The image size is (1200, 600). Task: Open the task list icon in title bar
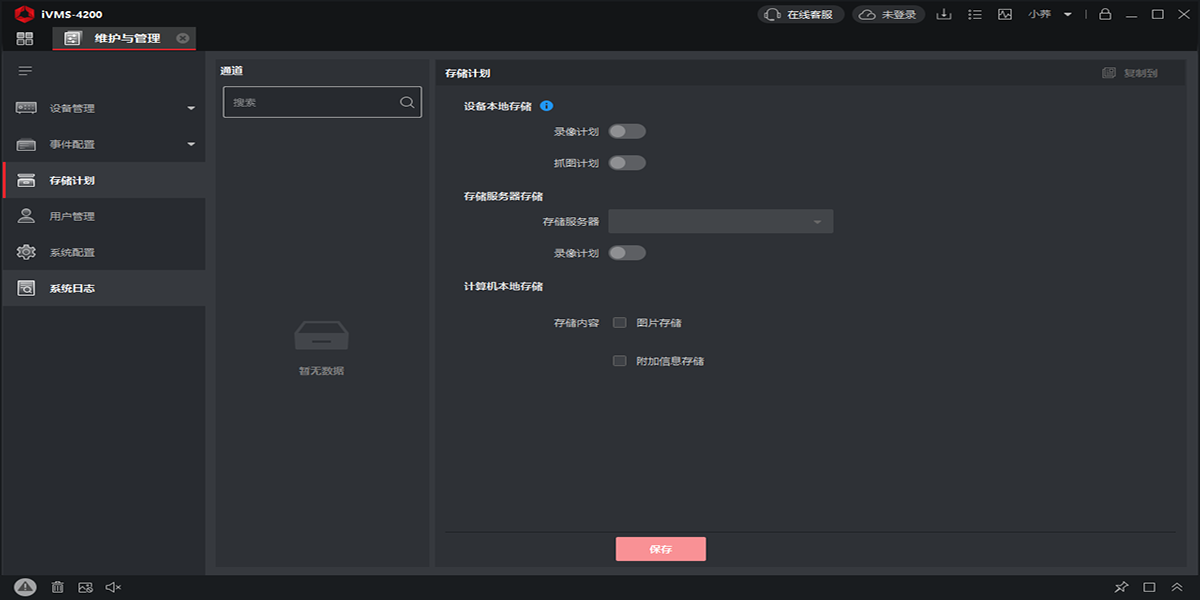coord(976,15)
